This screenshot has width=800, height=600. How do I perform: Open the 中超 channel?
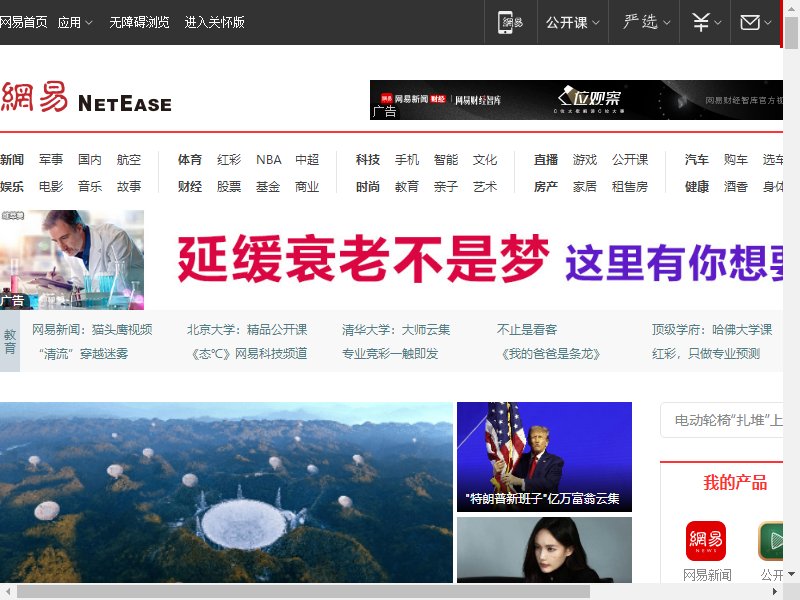[307, 160]
